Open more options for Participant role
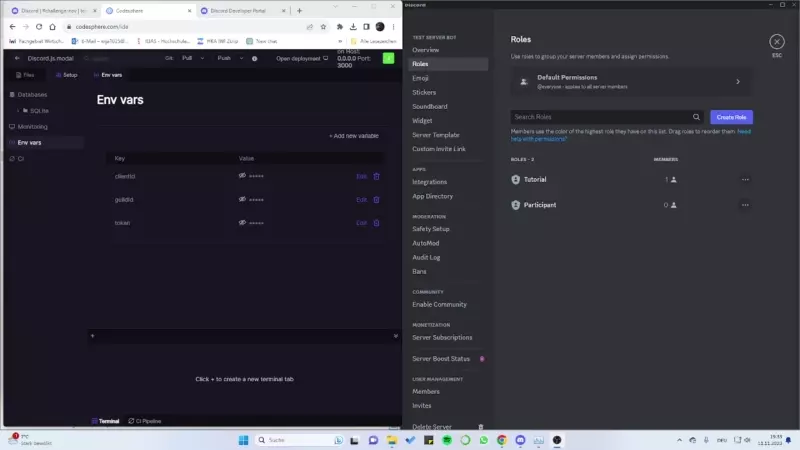Screen dimensions: 800x450 745,205
